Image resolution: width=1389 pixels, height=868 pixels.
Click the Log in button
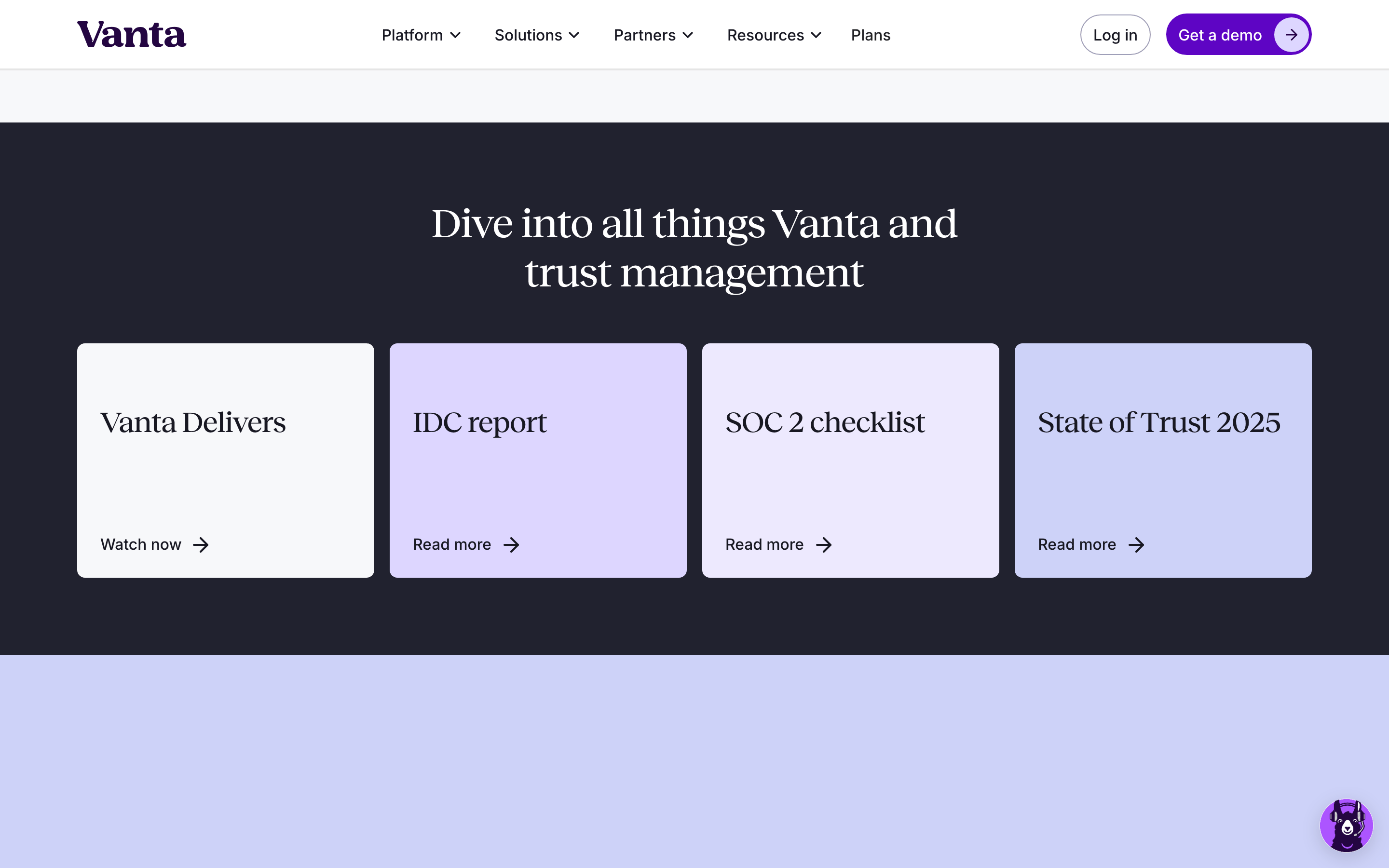pyautogui.click(x=1115, y=35)
